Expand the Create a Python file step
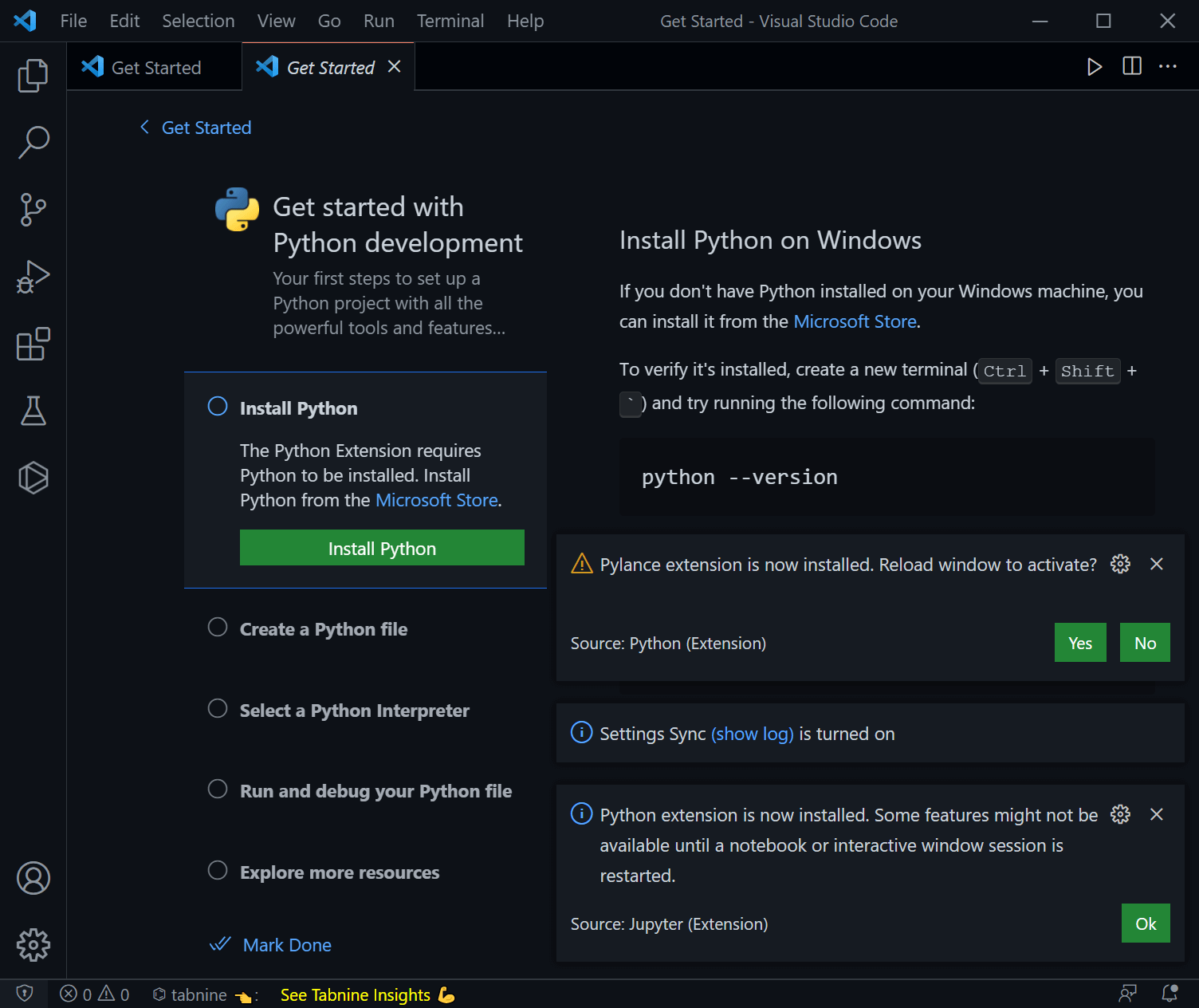Screen dimensions: 1199x1008 tap(324, 629)
